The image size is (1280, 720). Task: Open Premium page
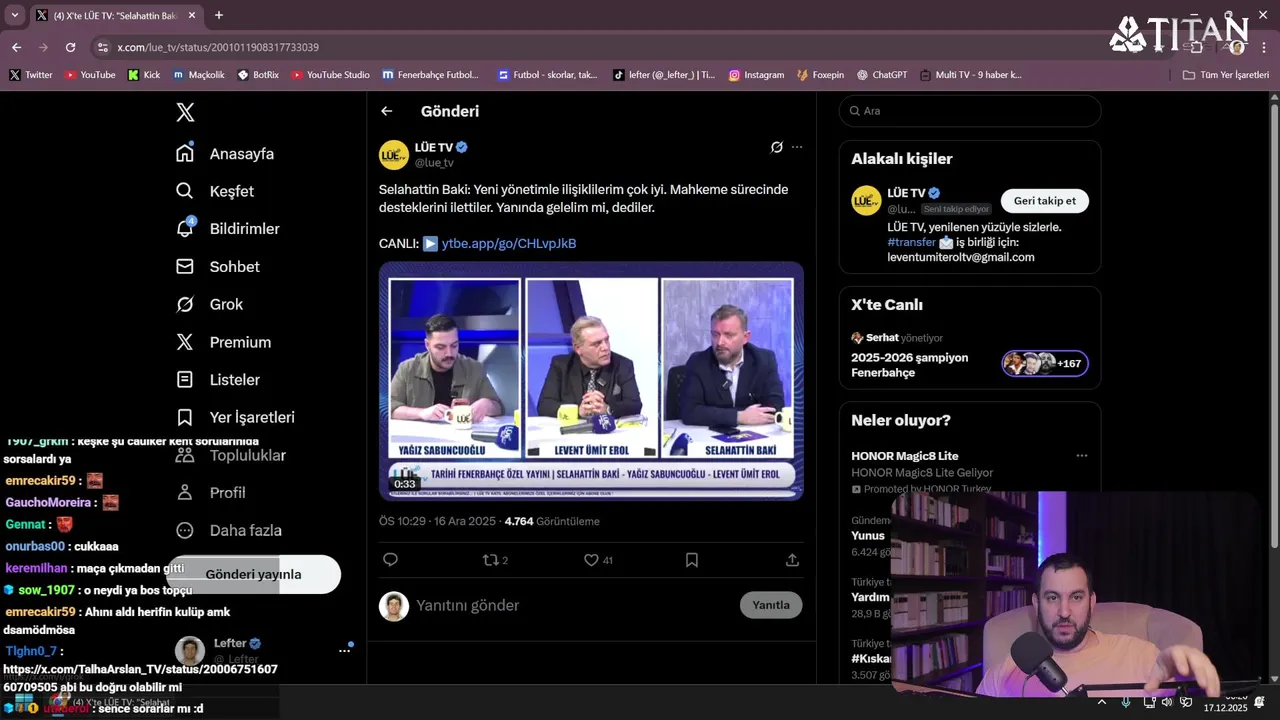click(x=223, y=342)
